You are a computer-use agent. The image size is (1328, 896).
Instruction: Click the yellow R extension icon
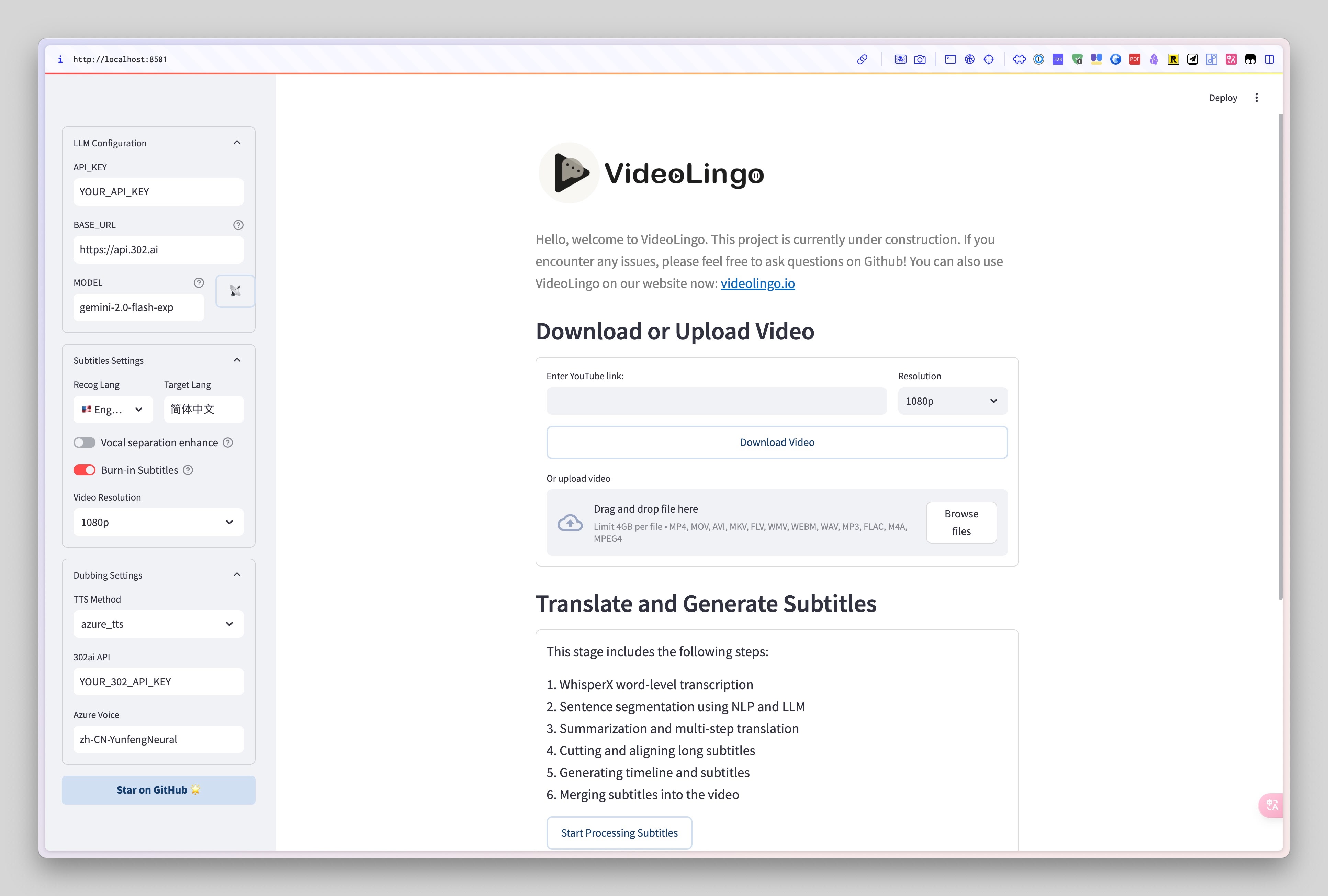tap(1173, 59)
